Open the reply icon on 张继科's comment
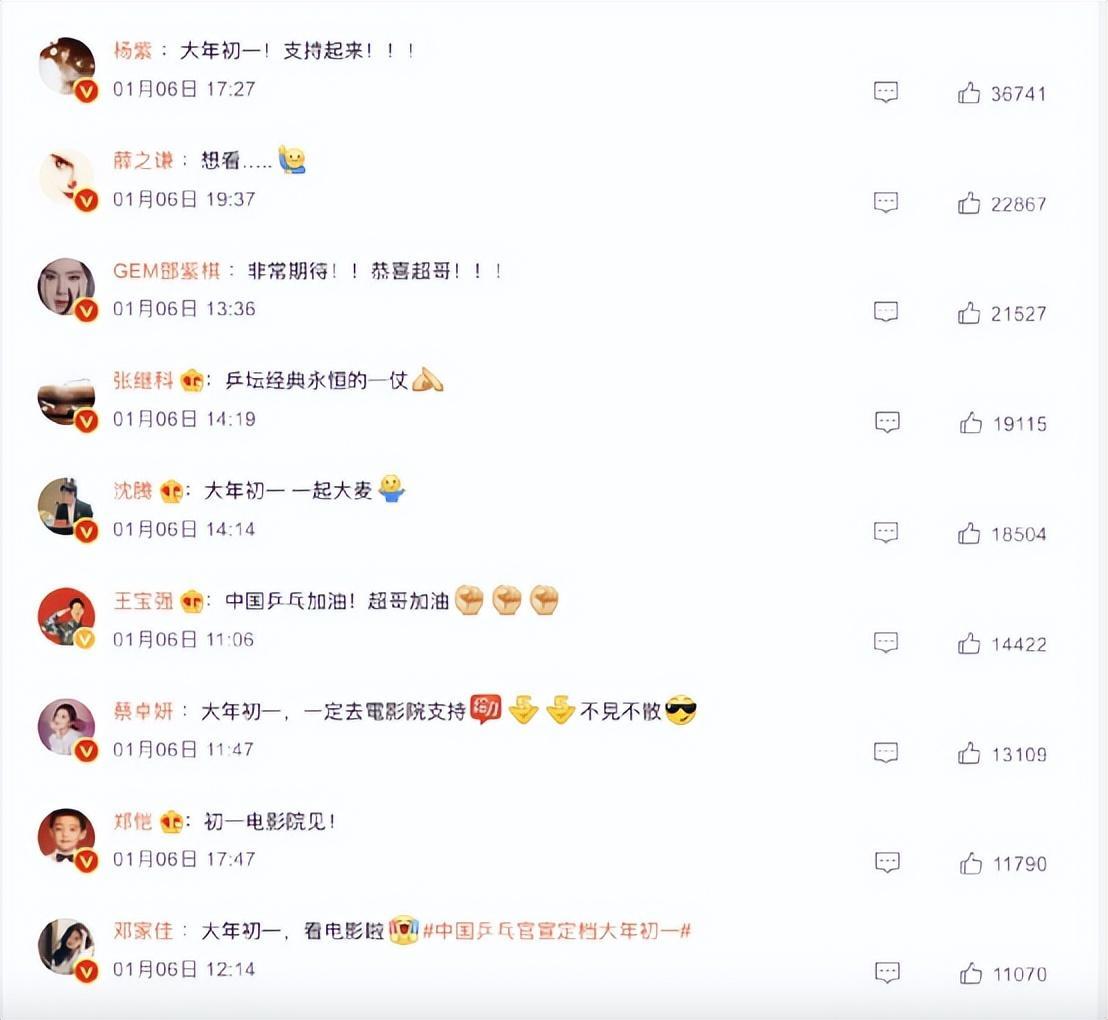The height and width of the screenshot is (1020, 1108). coord(888,422)
